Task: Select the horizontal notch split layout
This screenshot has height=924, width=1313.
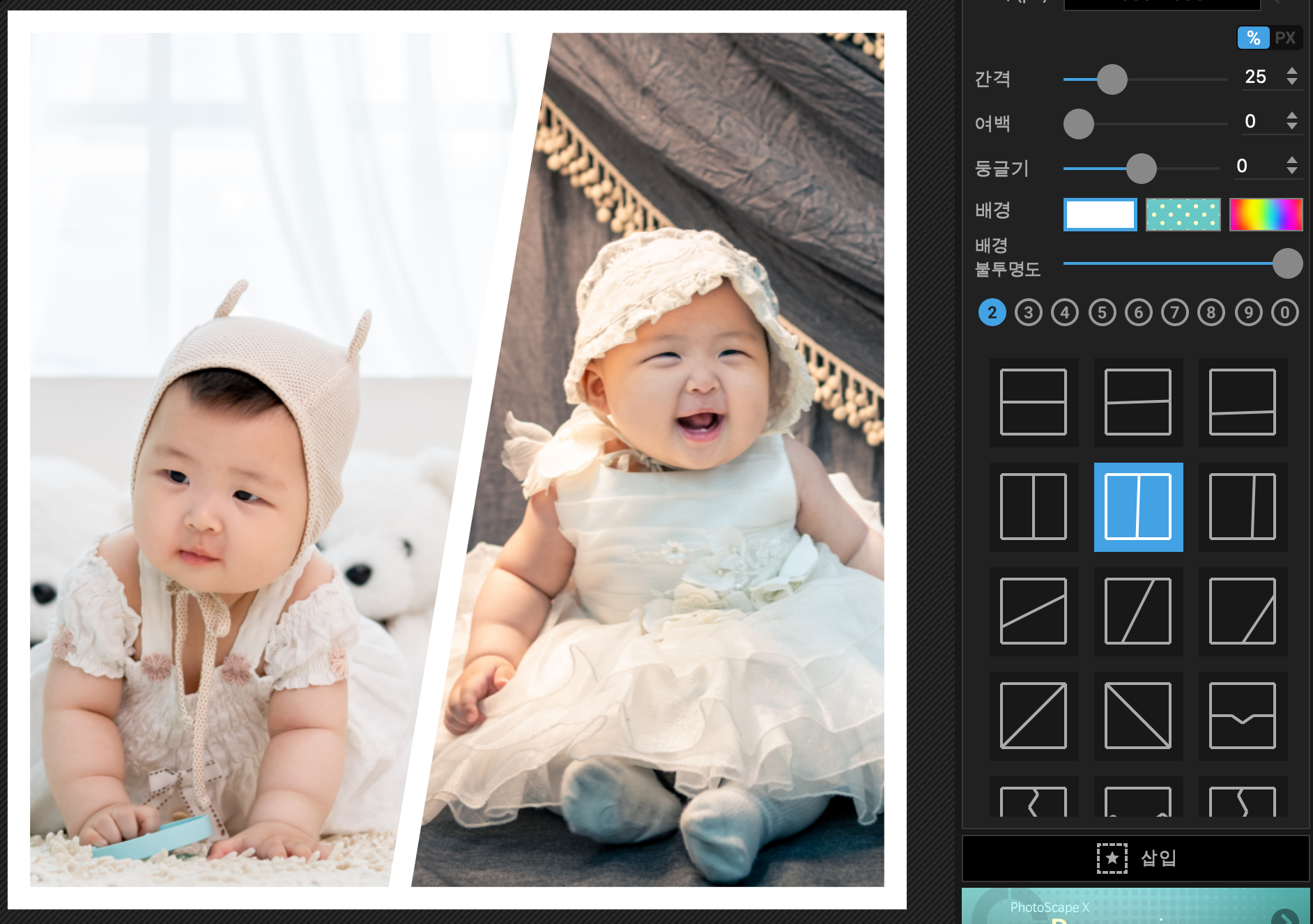Action: [1243, 716]
